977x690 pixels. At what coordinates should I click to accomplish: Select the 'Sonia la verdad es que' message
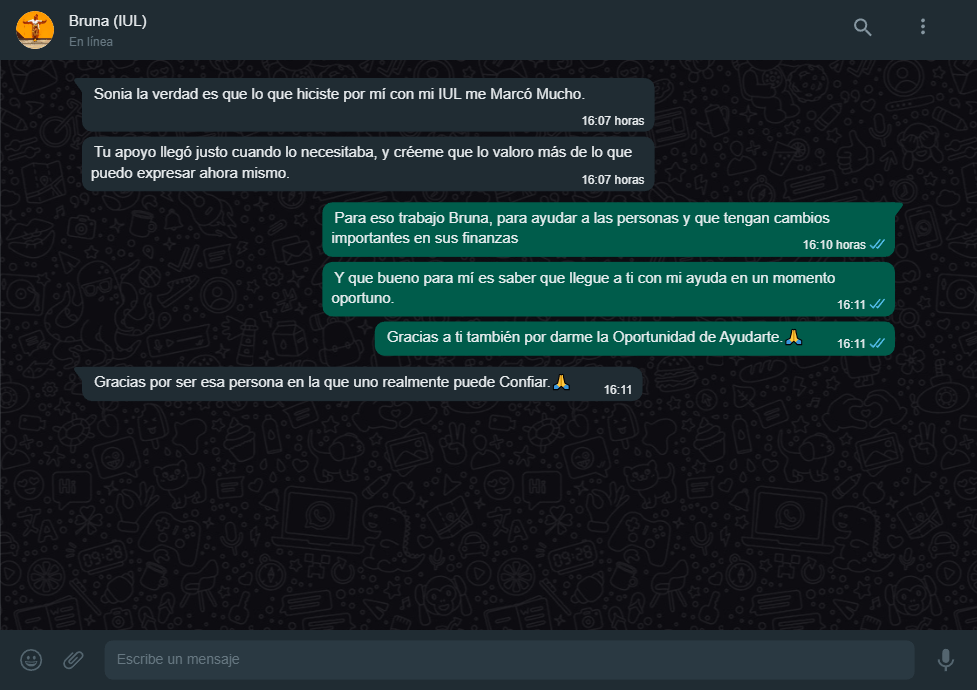pos(368,105)
